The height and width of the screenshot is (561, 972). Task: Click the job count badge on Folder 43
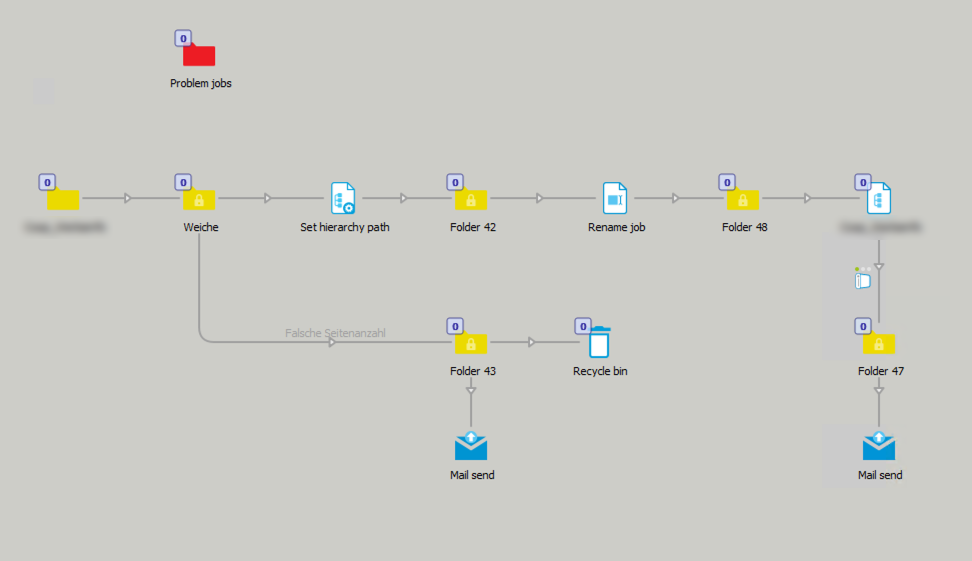click(455, 326)
